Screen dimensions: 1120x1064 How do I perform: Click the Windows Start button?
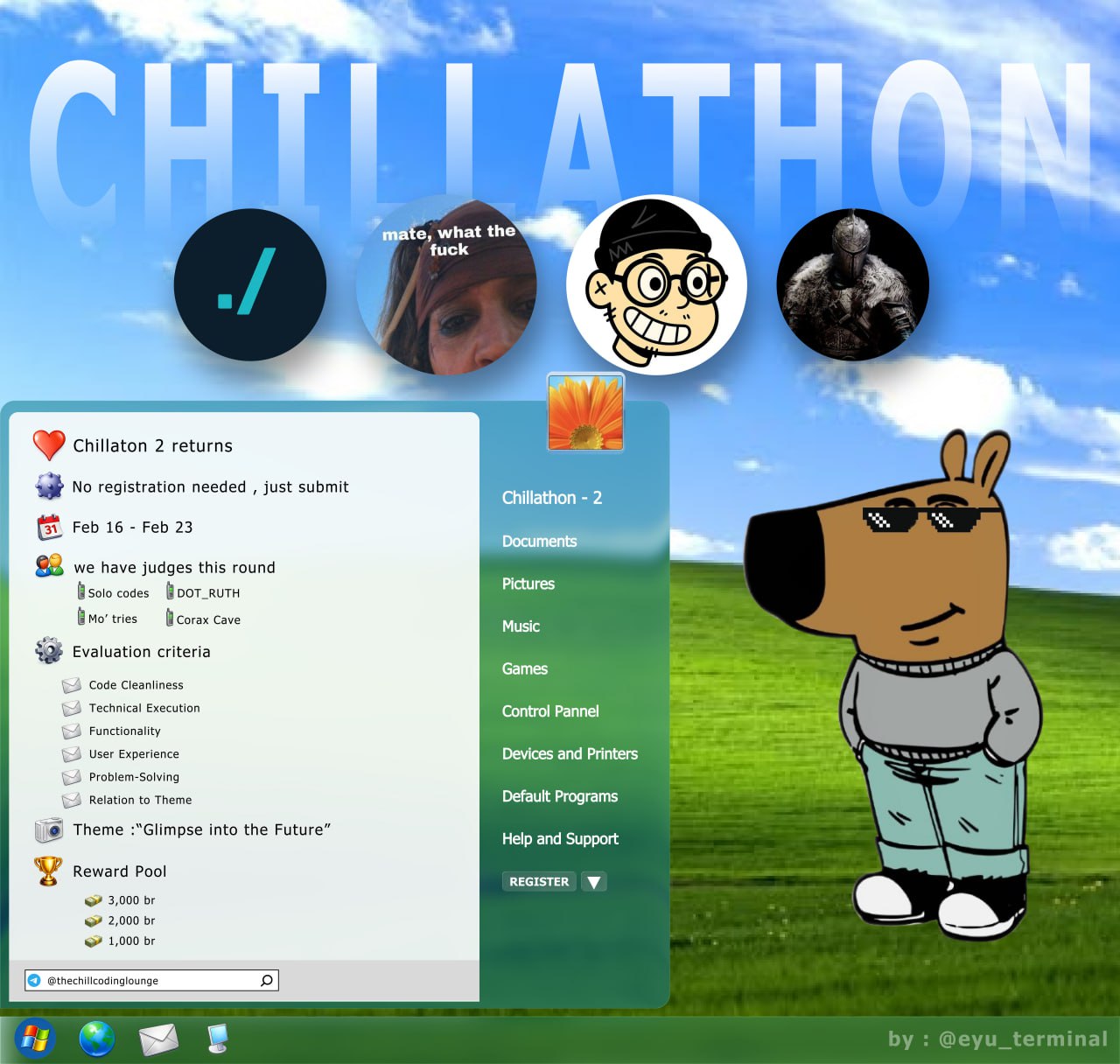[35, 1039]
